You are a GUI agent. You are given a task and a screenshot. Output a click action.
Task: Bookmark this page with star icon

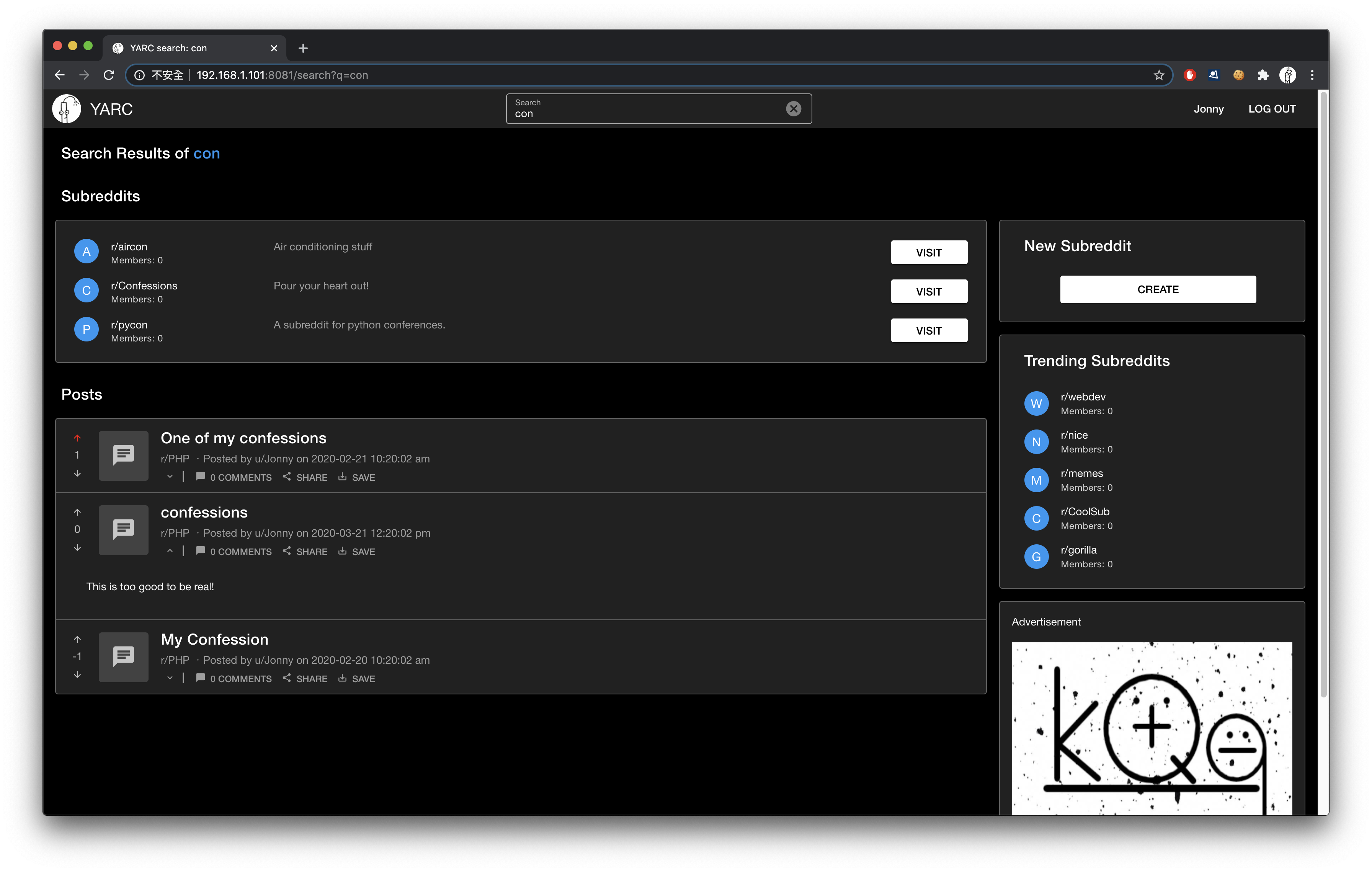(x=1159, y=75)
